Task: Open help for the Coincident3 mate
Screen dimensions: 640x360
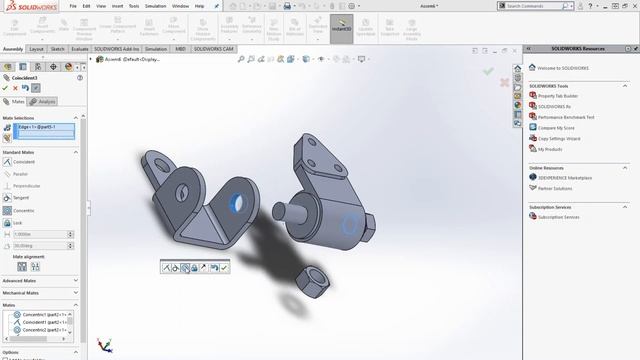Action: [x=80, y=78]
